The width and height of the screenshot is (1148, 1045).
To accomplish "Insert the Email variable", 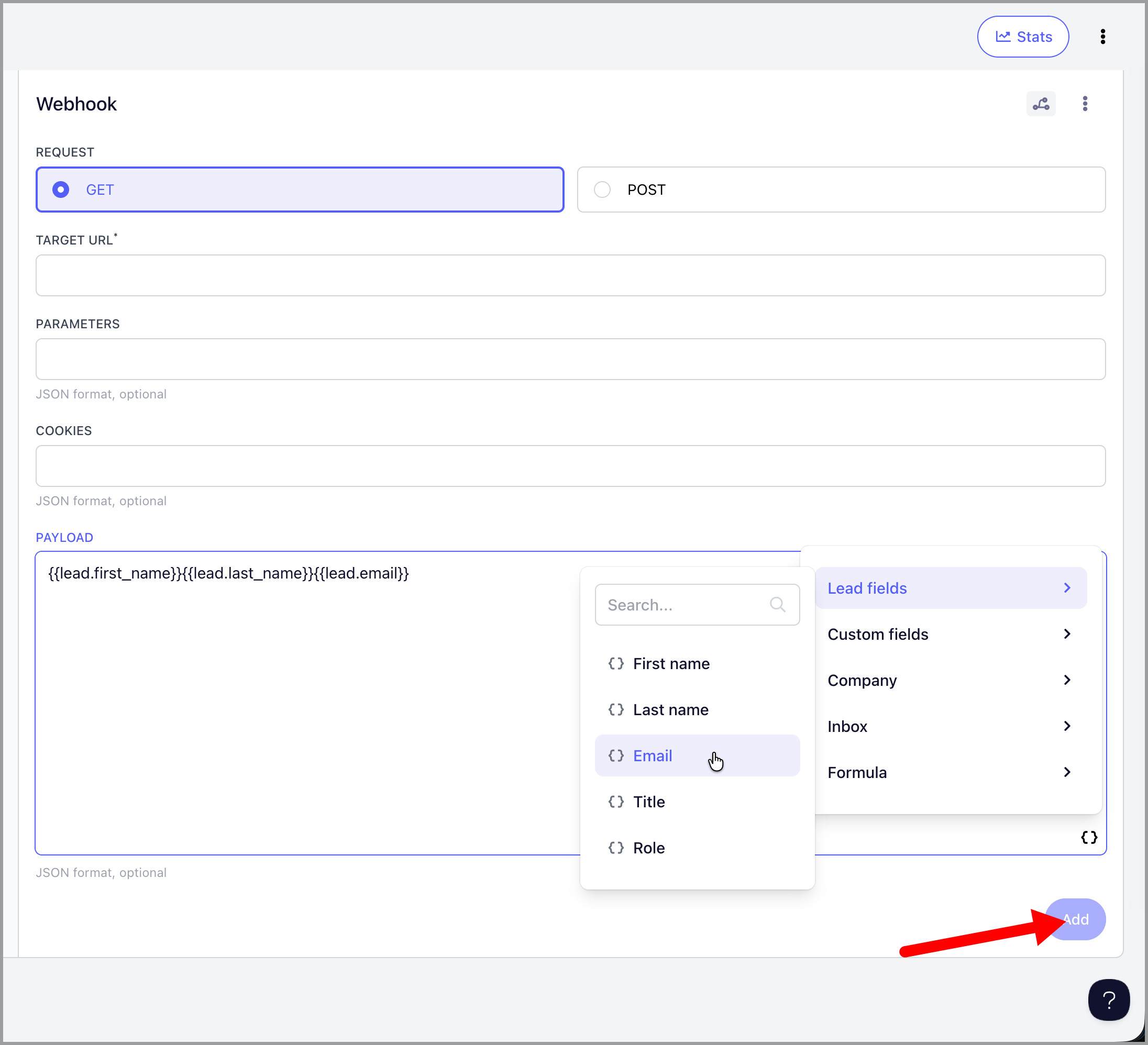I will [x=697, y=756].
